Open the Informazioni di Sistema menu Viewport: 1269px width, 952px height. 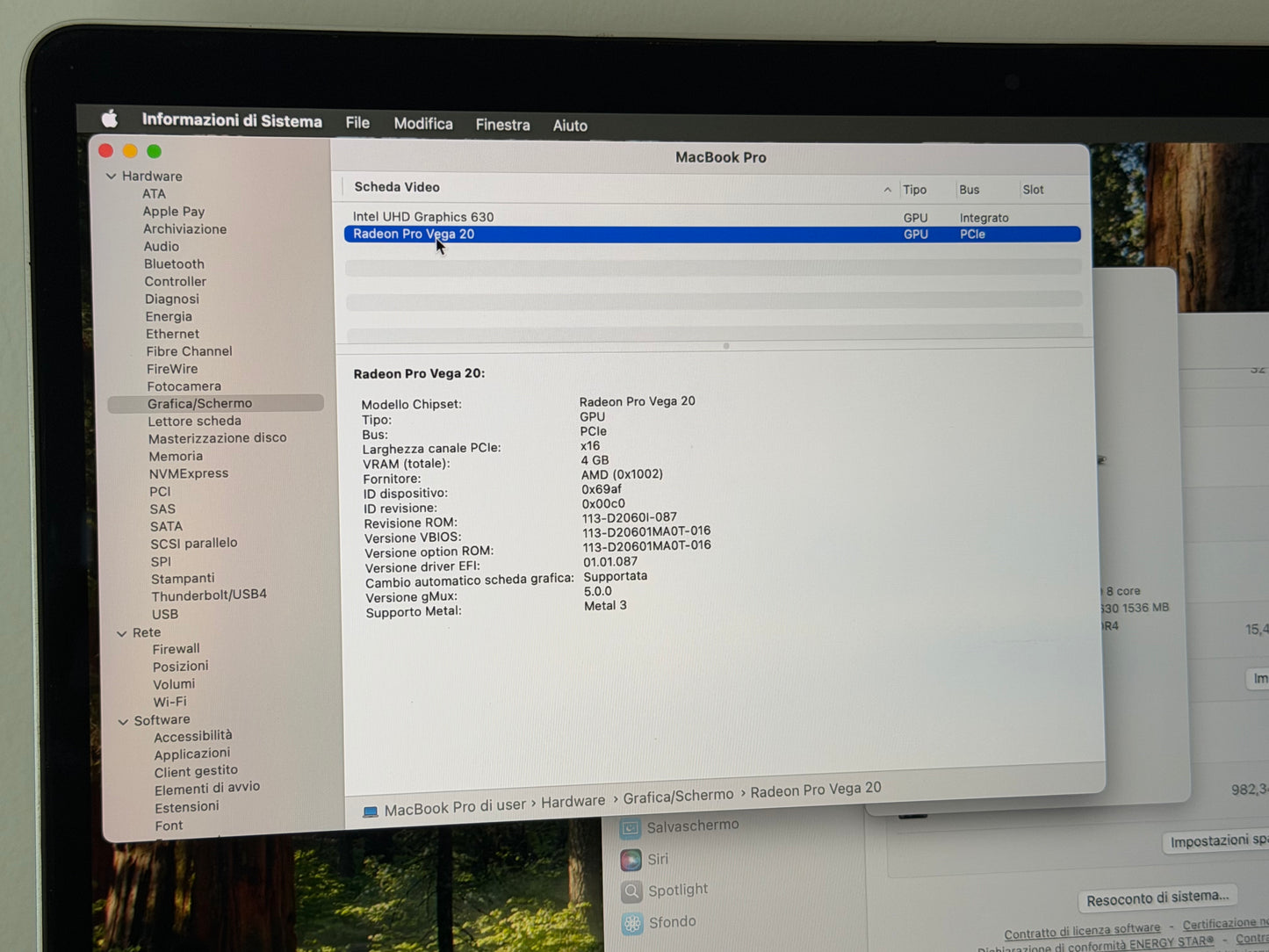(x=232, y=121)
